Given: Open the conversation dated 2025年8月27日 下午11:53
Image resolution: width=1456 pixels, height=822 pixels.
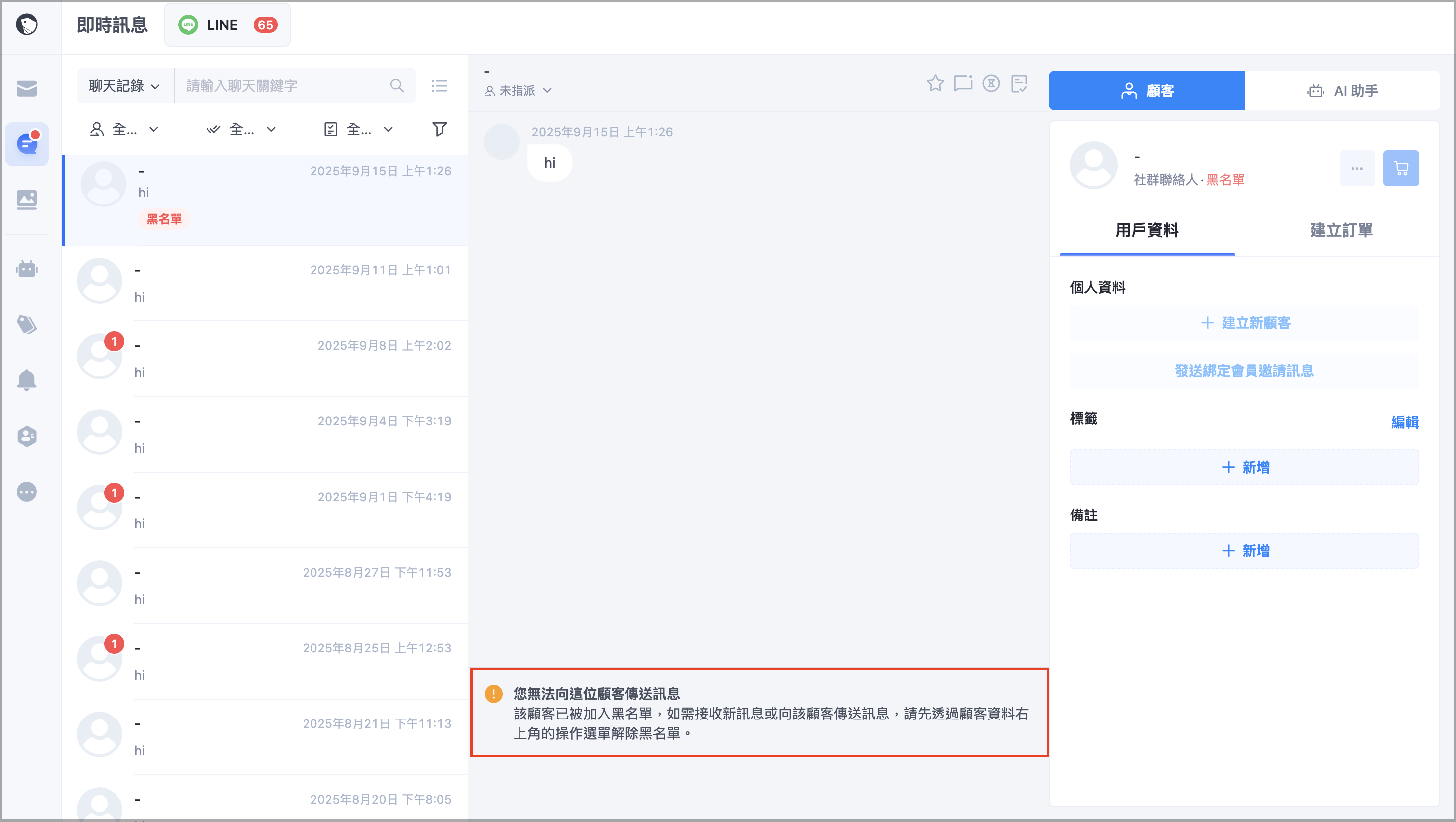Looking at the screenshot, I should tap(266, 586).
